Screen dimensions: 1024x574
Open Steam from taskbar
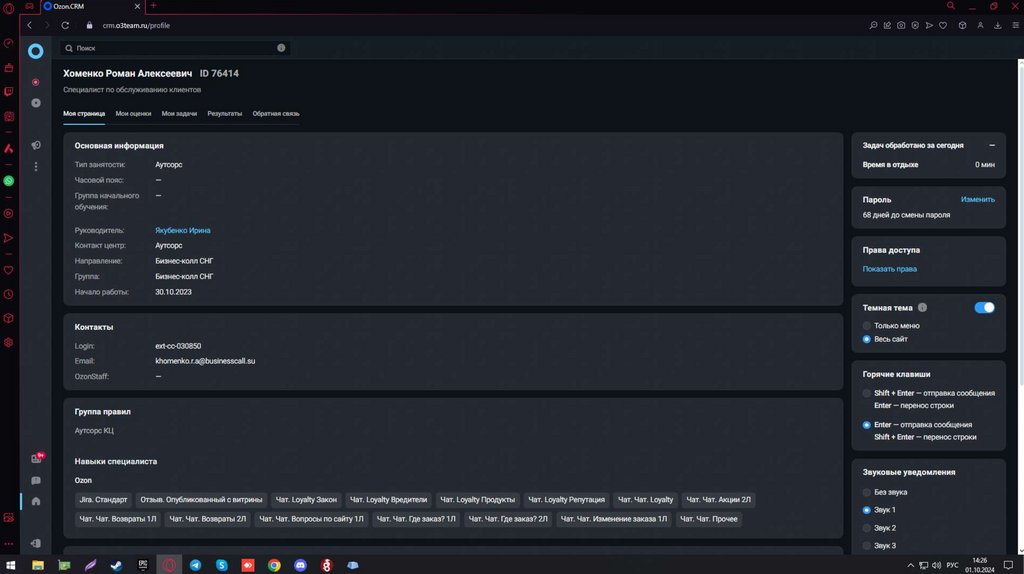click(116, 565)
